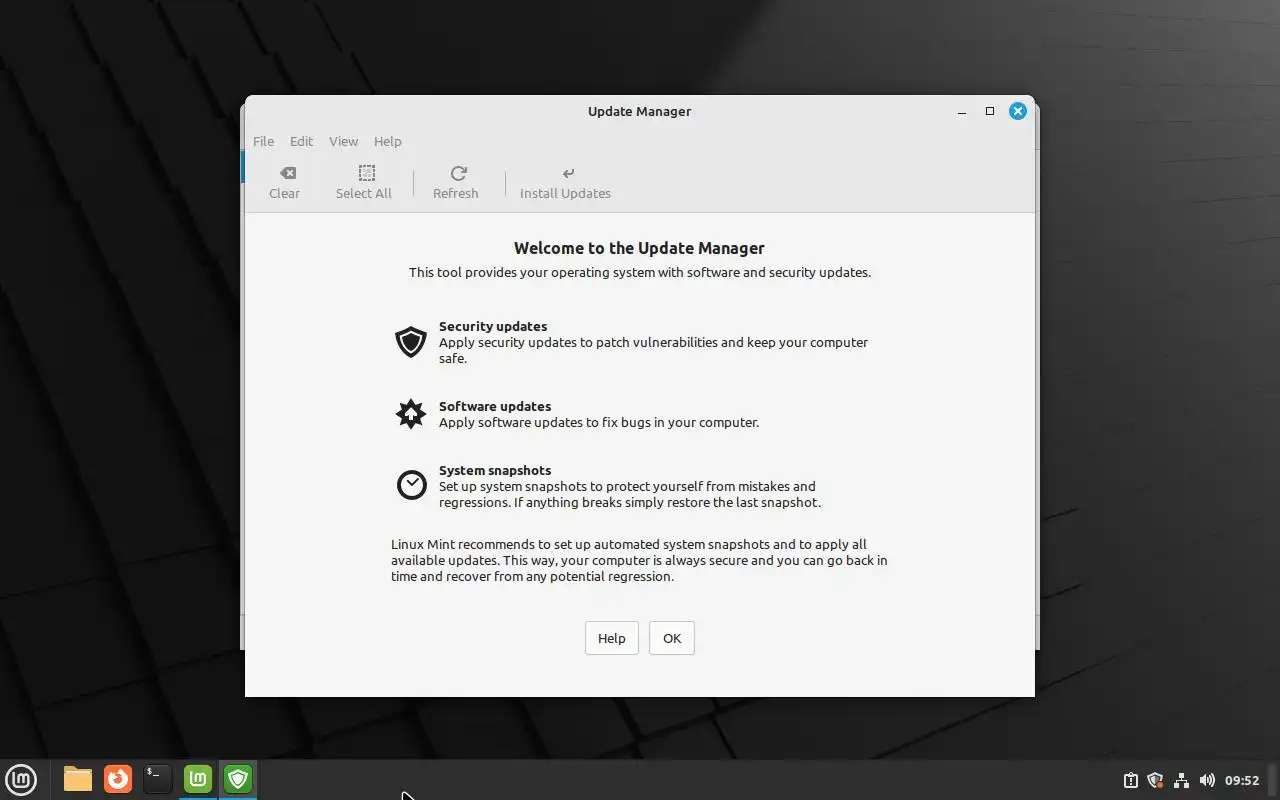Click the Help button in the welcome dialog
Screen dimensions: 1280x800
point(612,638)
